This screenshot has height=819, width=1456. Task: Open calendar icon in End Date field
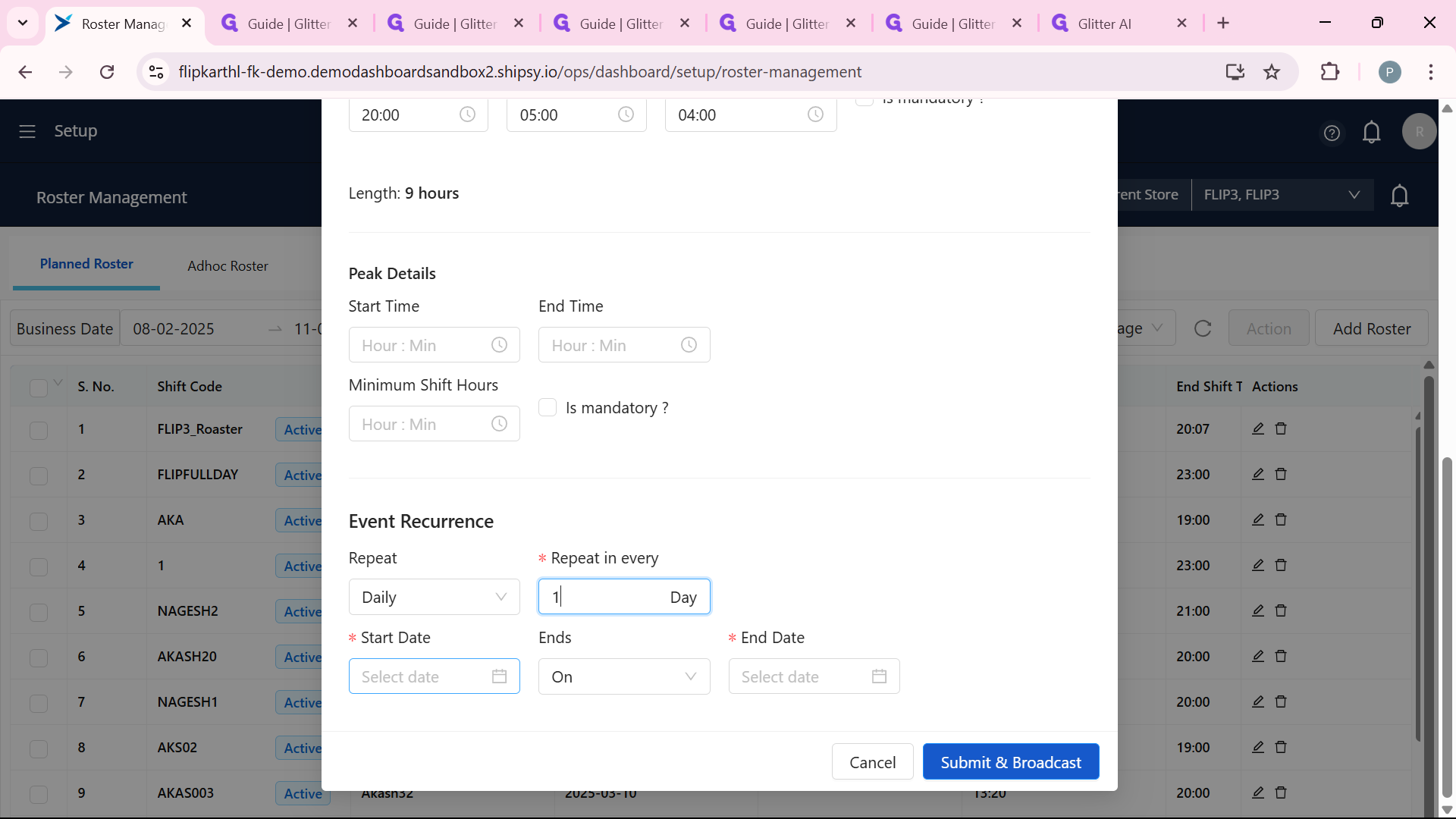tap(879, 676)
